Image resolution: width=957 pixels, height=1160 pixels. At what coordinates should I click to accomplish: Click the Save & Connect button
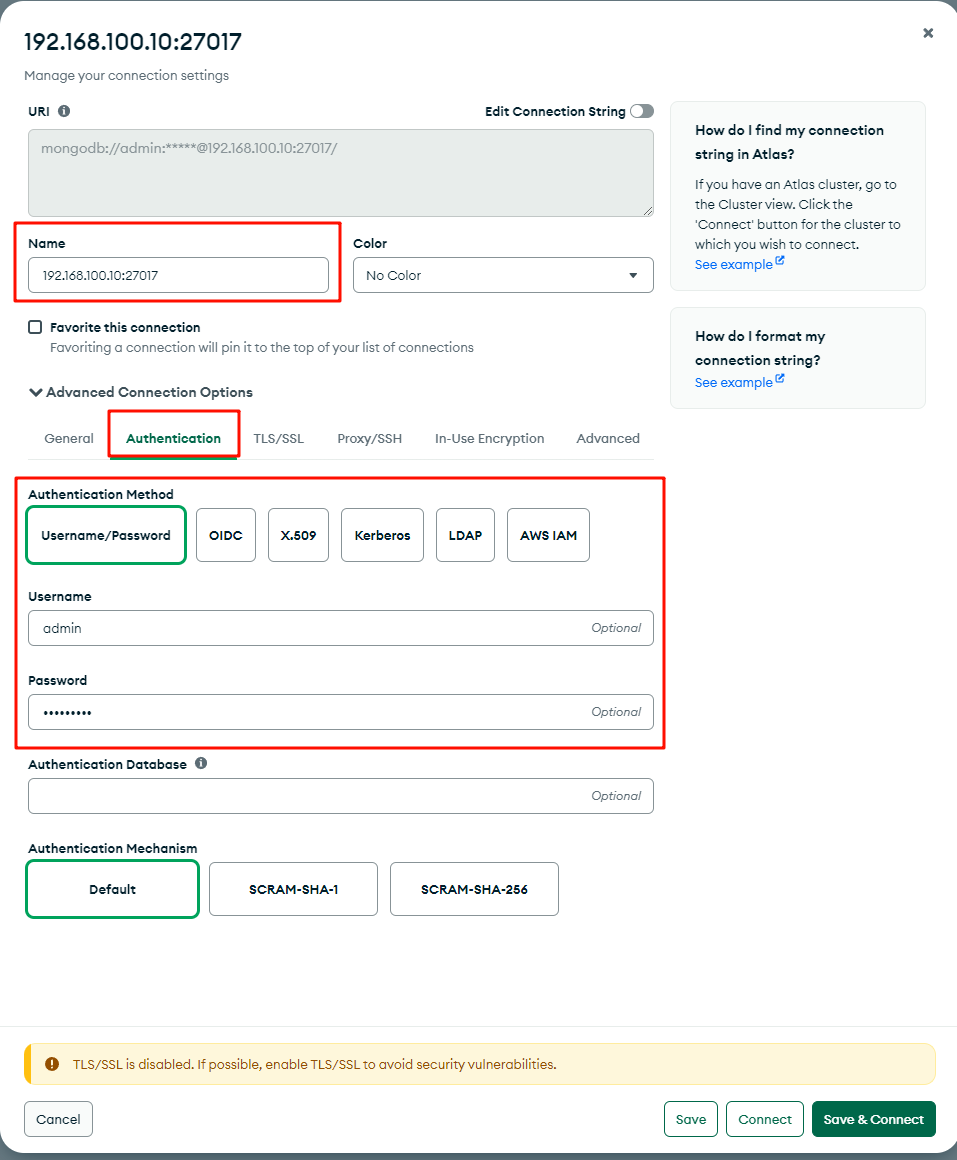873,1119
